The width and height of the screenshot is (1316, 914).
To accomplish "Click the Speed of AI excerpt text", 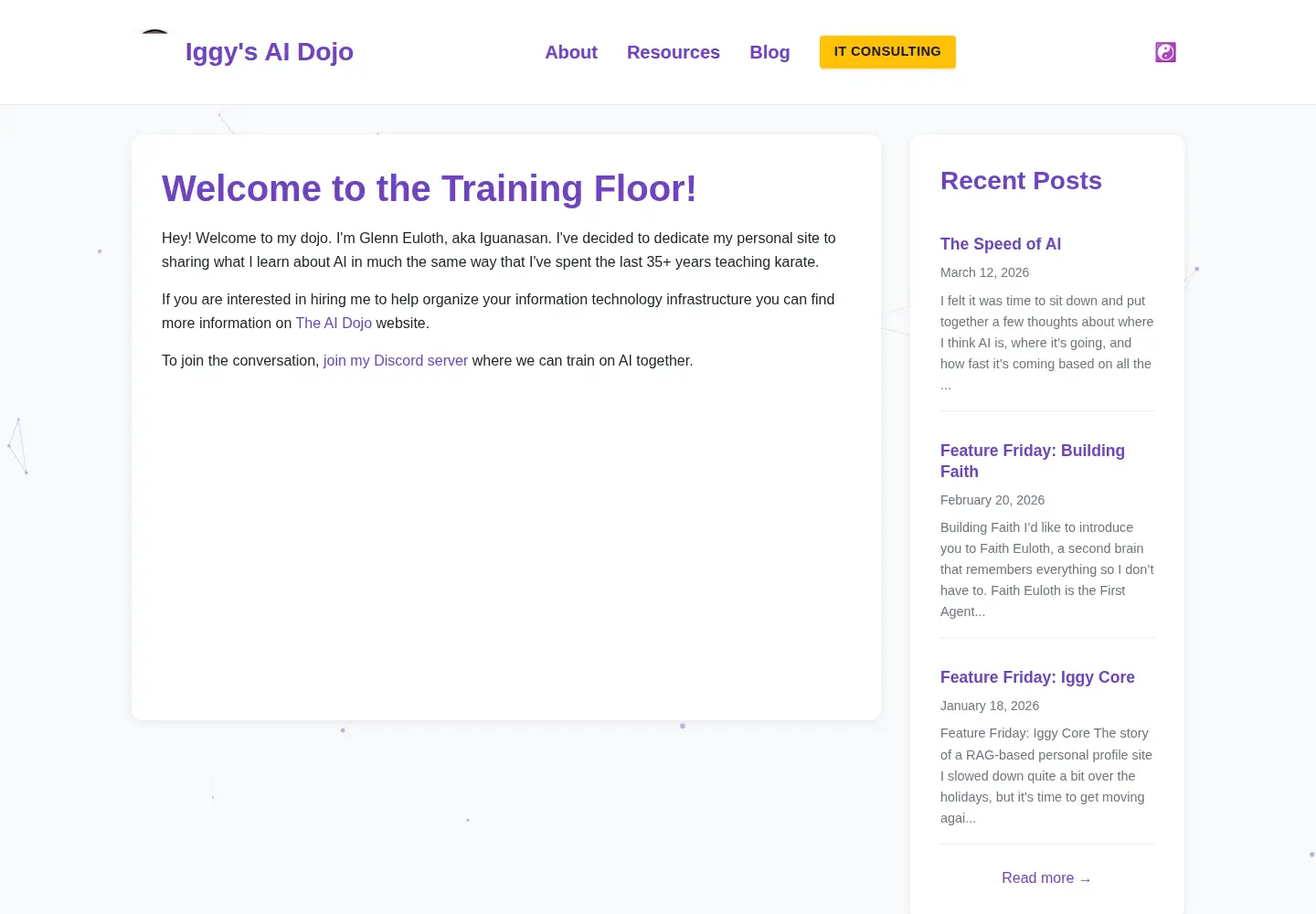I will (1047, 343).
